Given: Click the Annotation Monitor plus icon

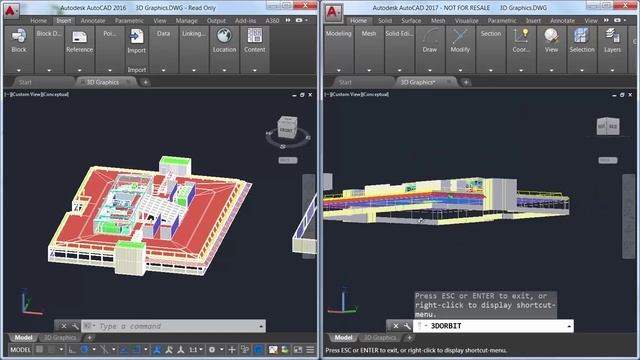Looking at the screenshot, I should click(x=232, y=350).
